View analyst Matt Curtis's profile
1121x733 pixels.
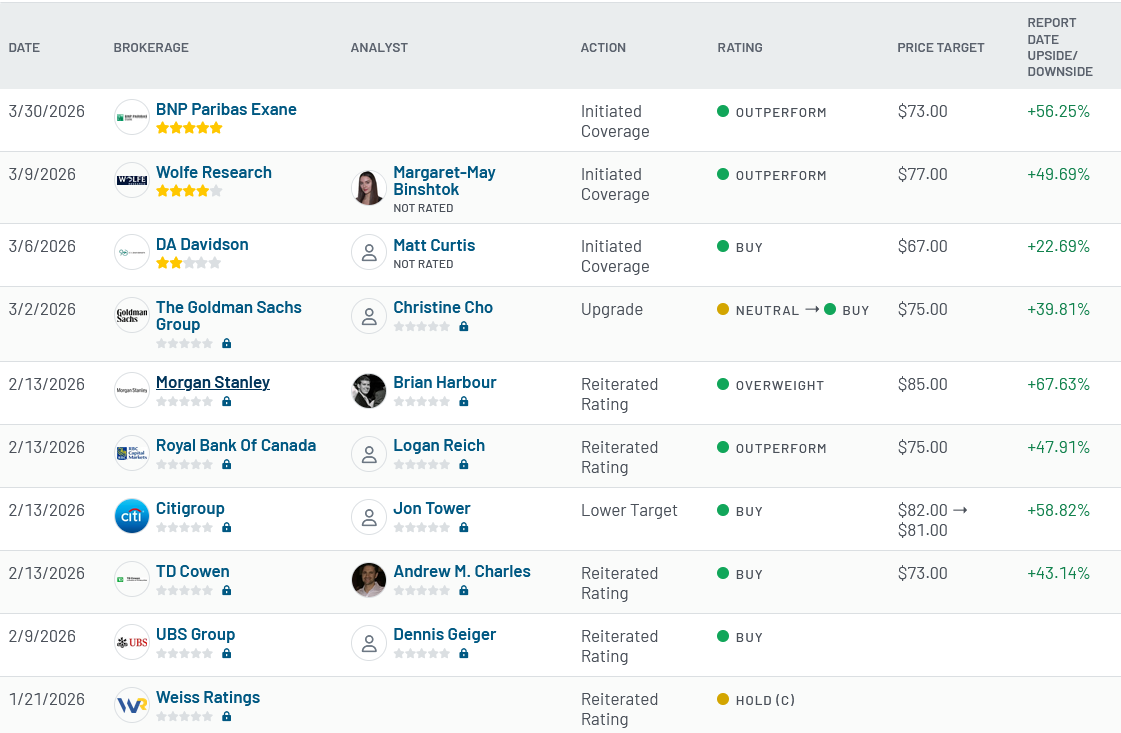coord(434,245)
